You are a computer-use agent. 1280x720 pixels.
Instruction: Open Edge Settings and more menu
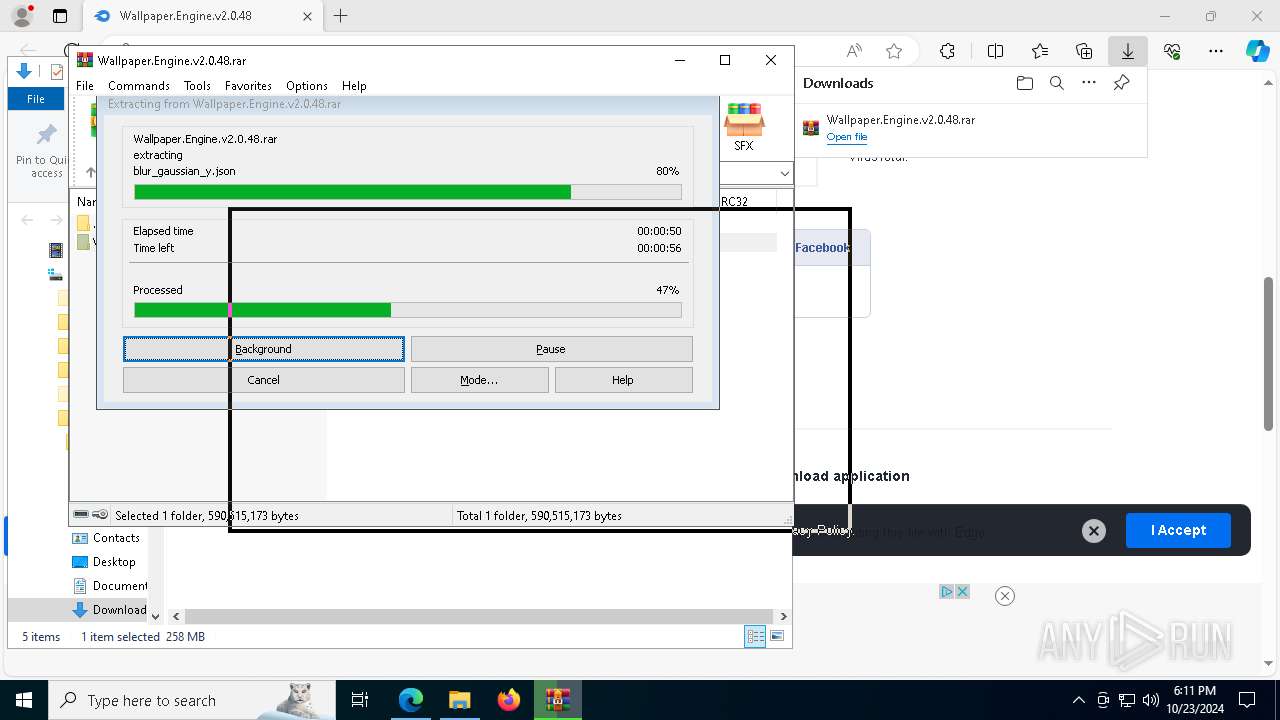(1216, 51)
